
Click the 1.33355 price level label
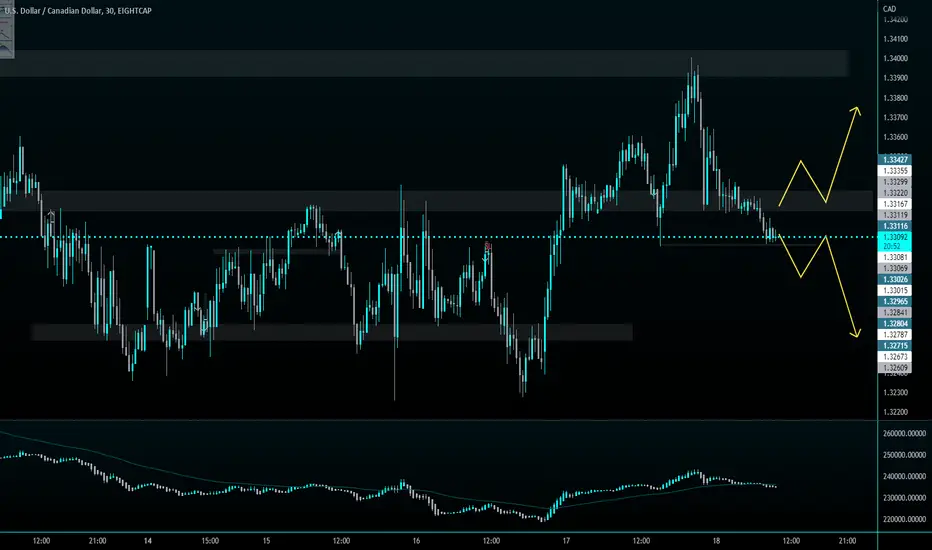[x=895, y=171]
